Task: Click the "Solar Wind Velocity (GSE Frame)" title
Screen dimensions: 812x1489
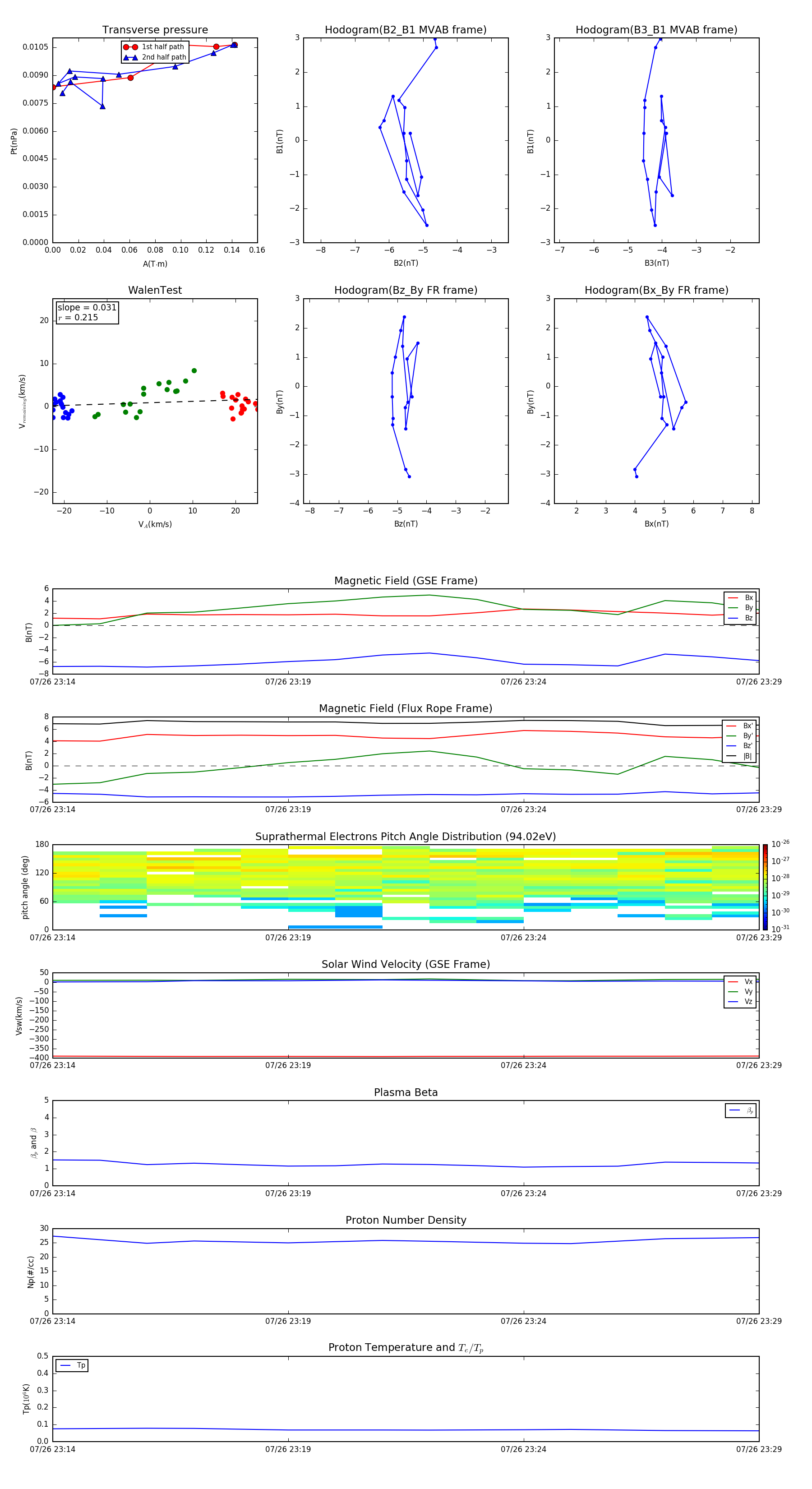Action: pyautogui.click(x=406, y=965)
